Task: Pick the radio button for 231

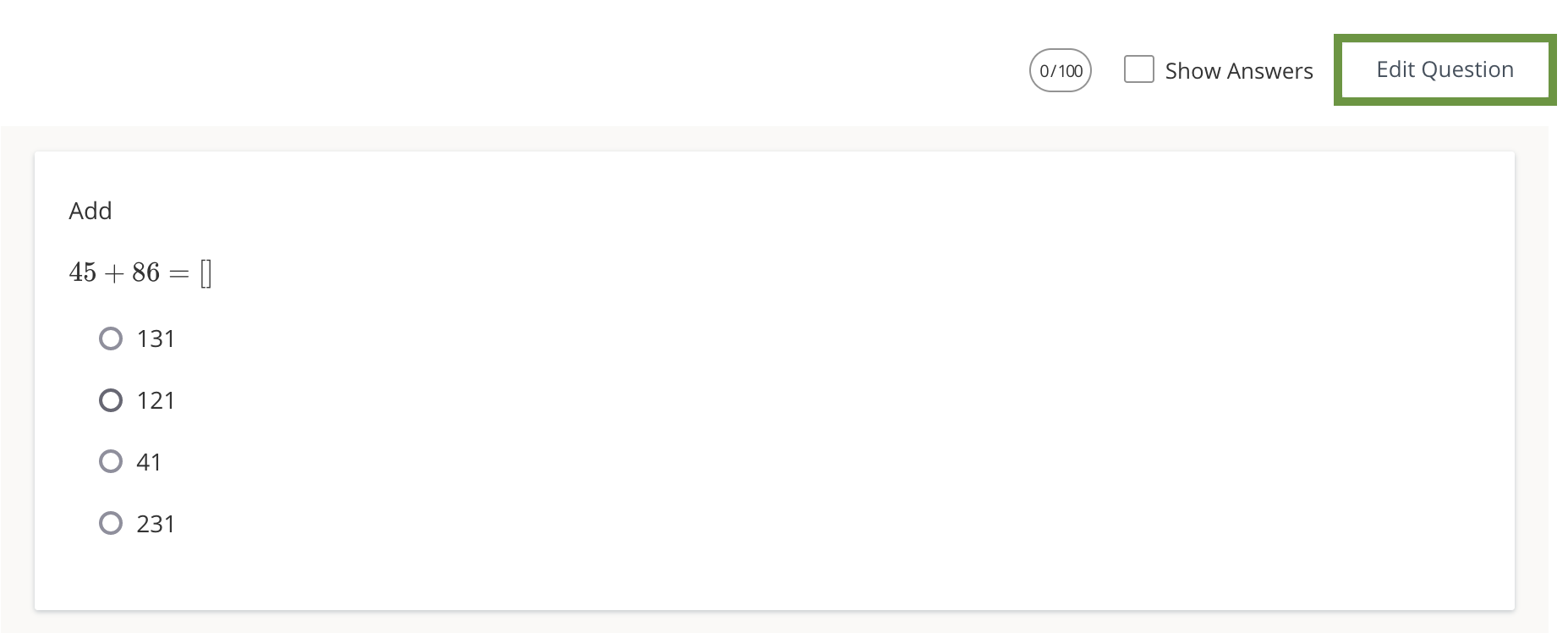Action: (x=111, y=523)
